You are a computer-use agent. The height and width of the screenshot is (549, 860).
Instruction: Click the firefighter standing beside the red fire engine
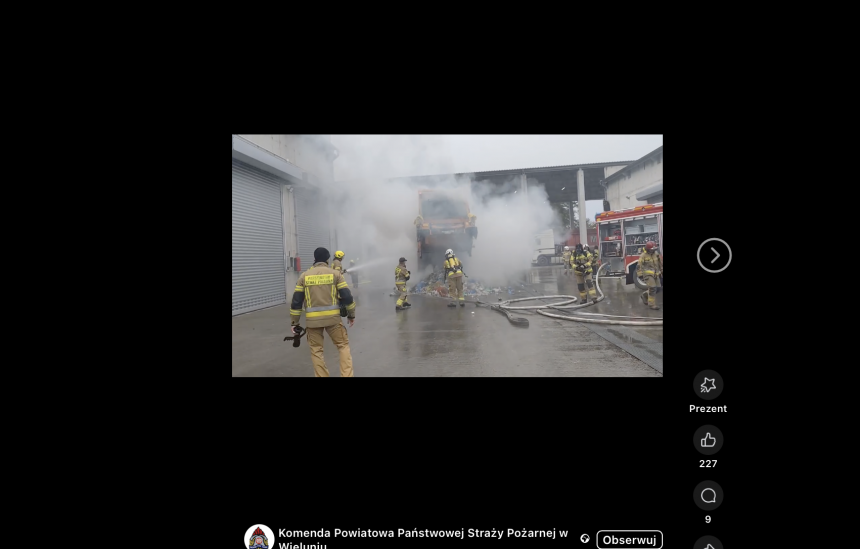(x=649, y=273)
